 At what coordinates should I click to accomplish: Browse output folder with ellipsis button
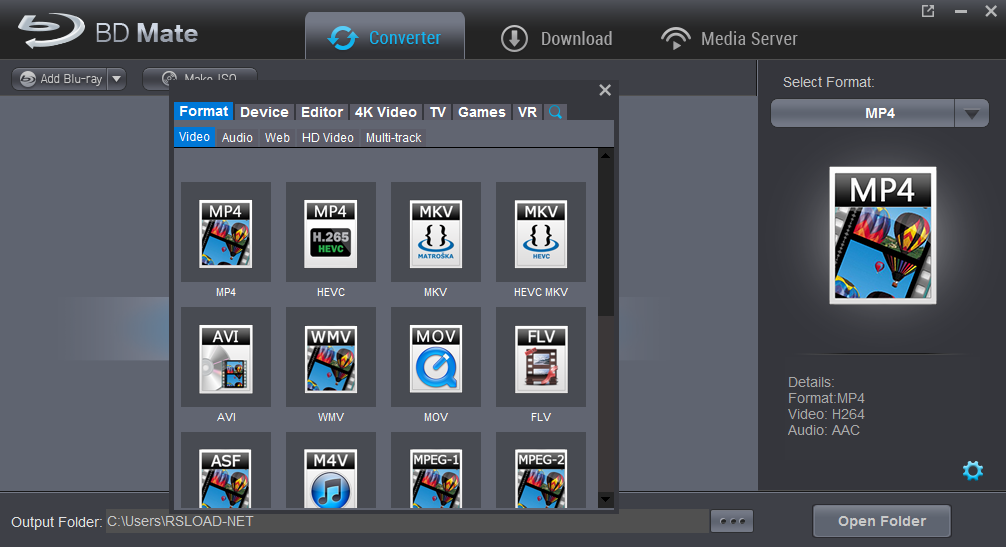point(732,521)
